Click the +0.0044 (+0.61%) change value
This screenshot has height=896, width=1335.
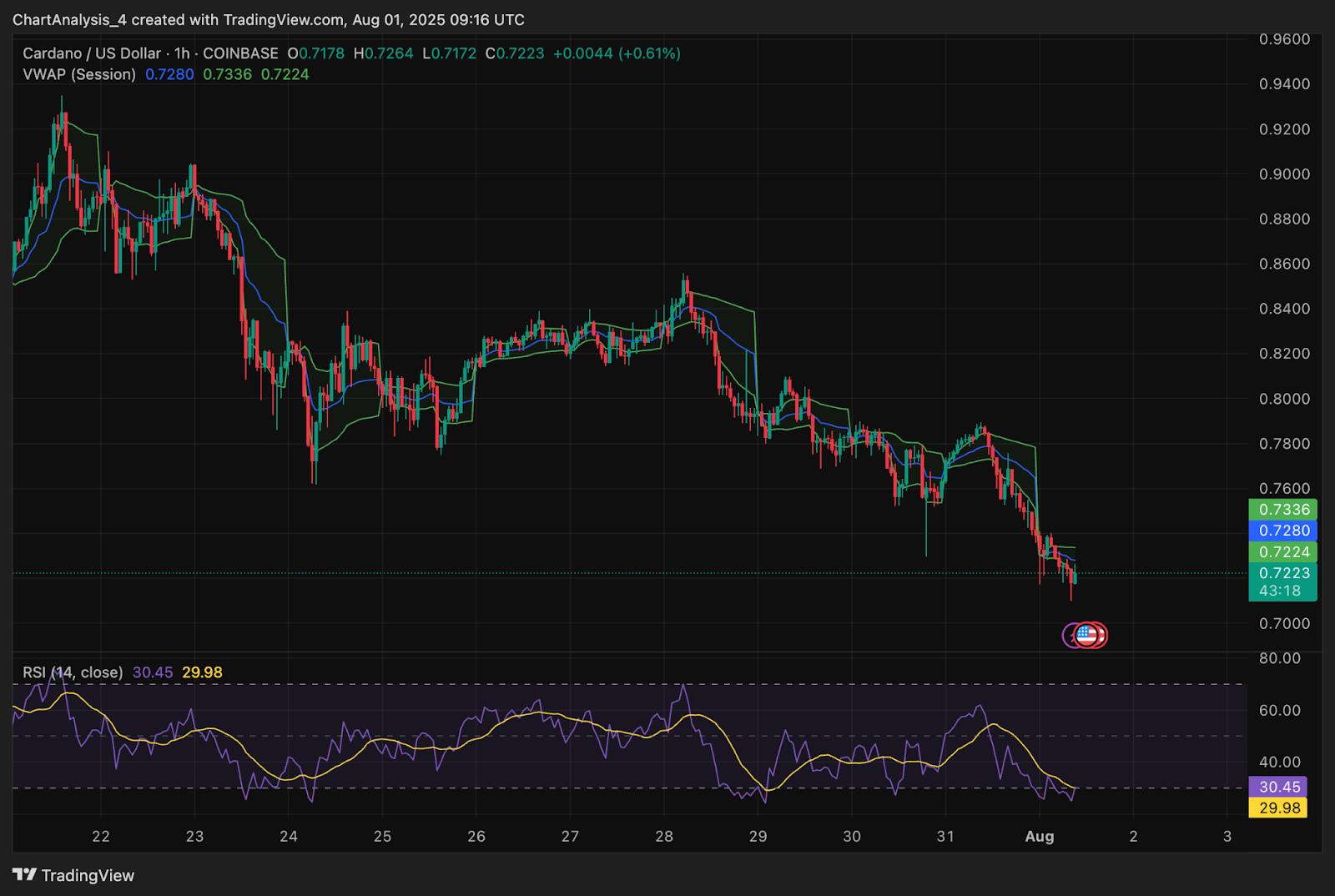617,53
